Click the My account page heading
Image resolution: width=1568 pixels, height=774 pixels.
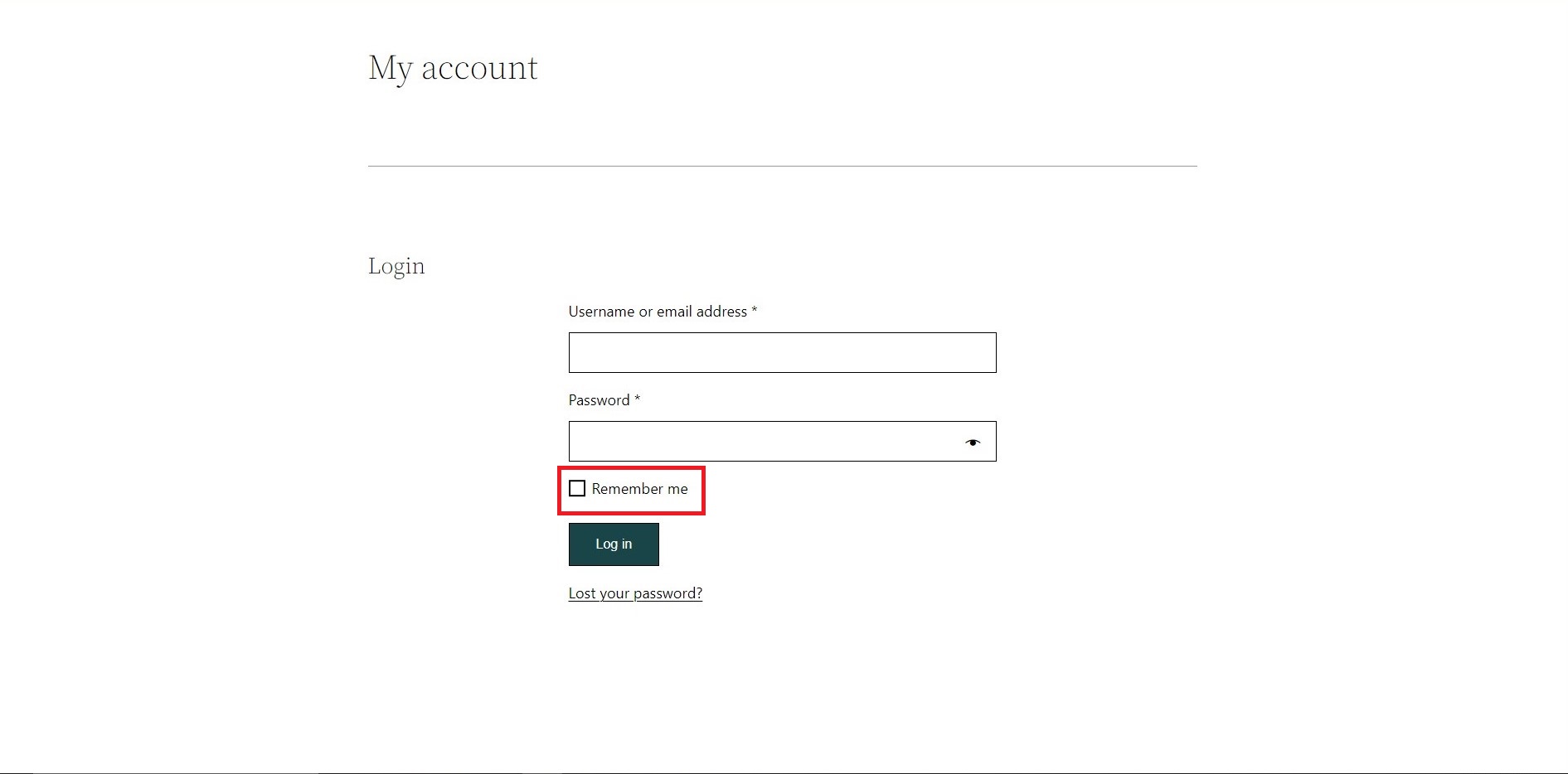pos(454,66)
